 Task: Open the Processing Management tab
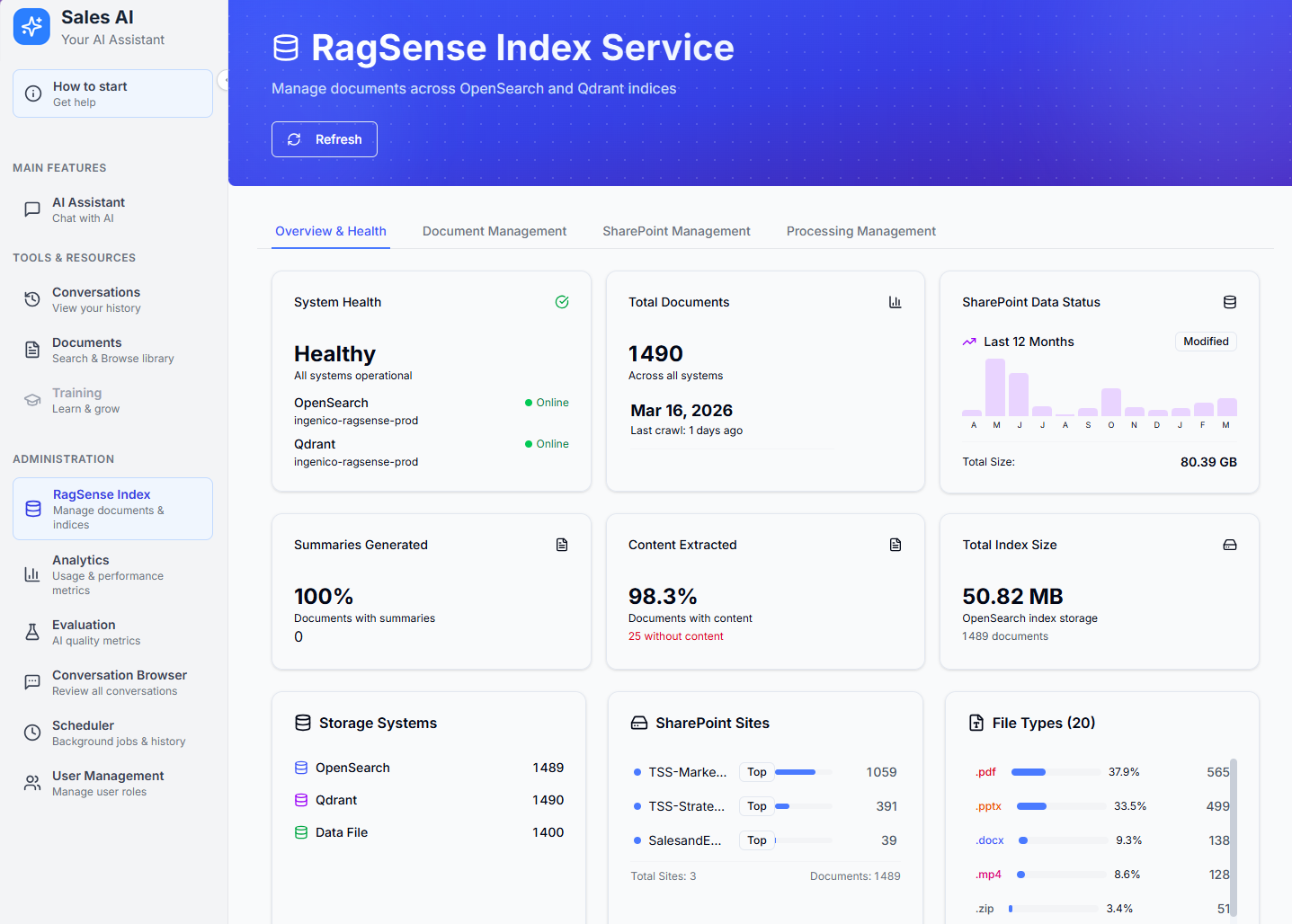pyautogui.click(x=861, y=231)
